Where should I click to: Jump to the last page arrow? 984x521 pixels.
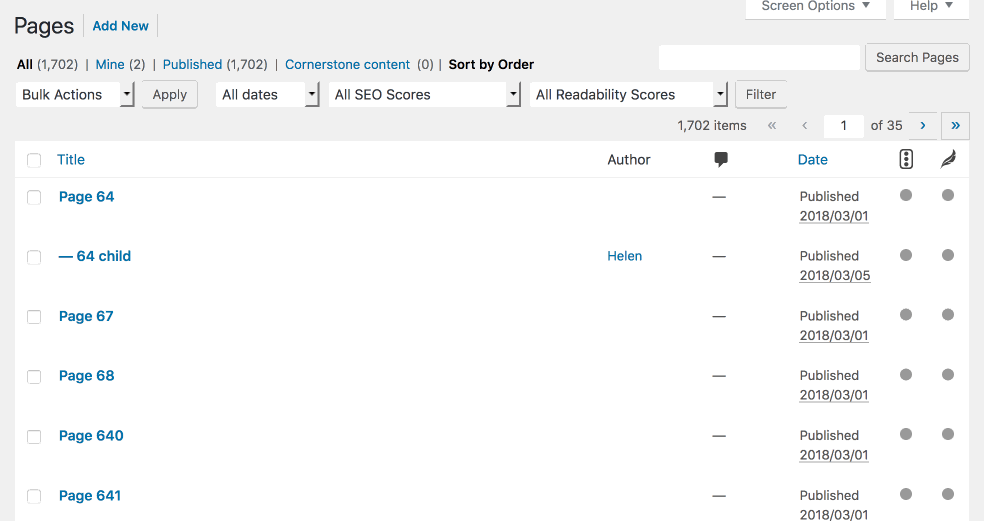955,126
